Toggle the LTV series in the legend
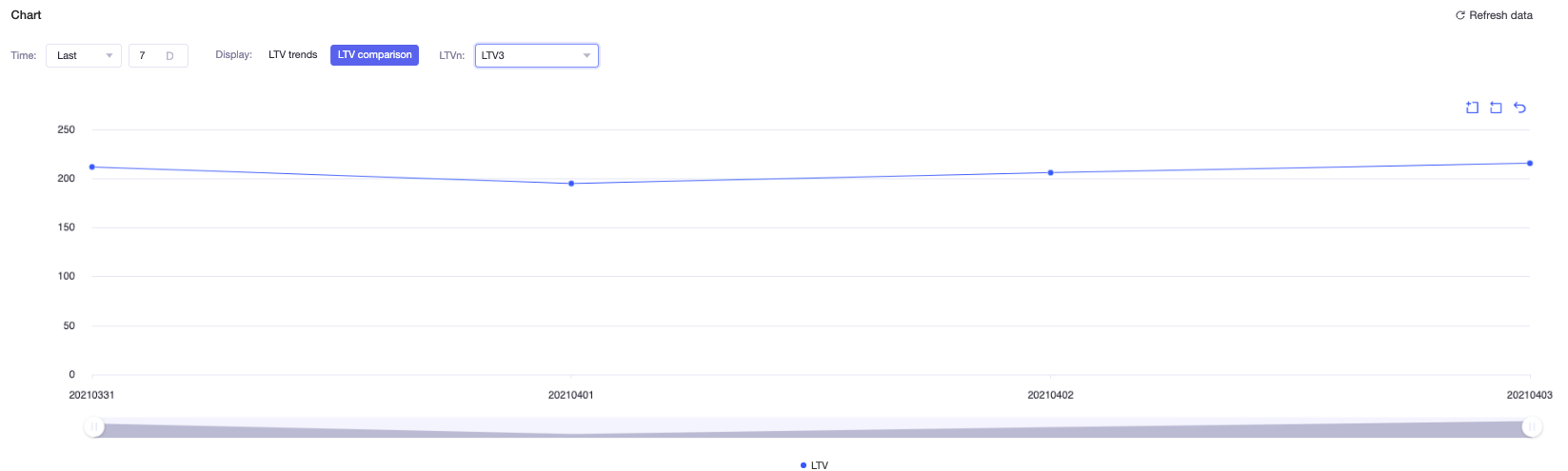The height and width of the screenshot is (471, 1568). click(814, 465)
